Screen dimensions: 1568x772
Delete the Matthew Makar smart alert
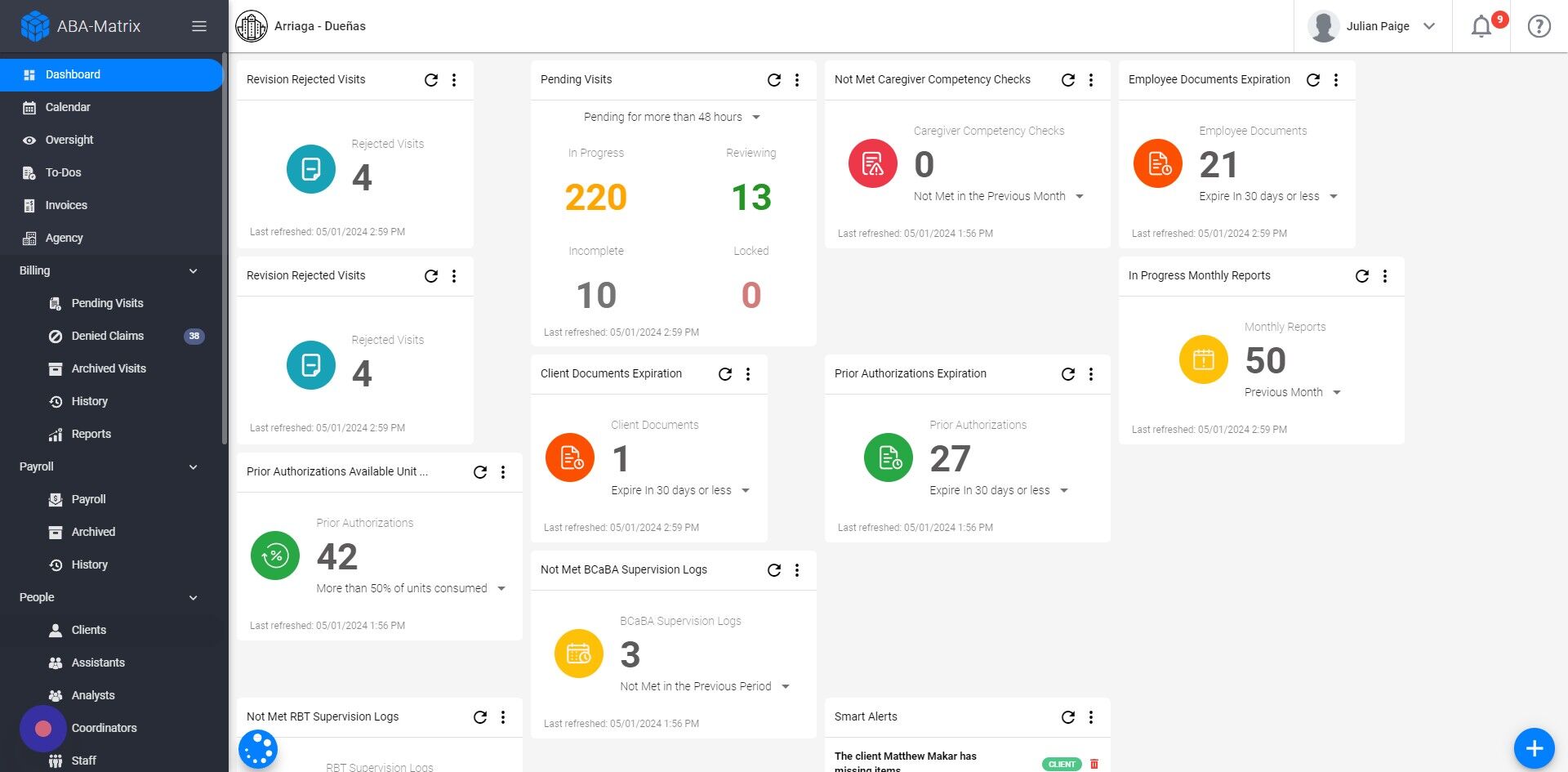pyautogui.click(x=1094, y=764)
